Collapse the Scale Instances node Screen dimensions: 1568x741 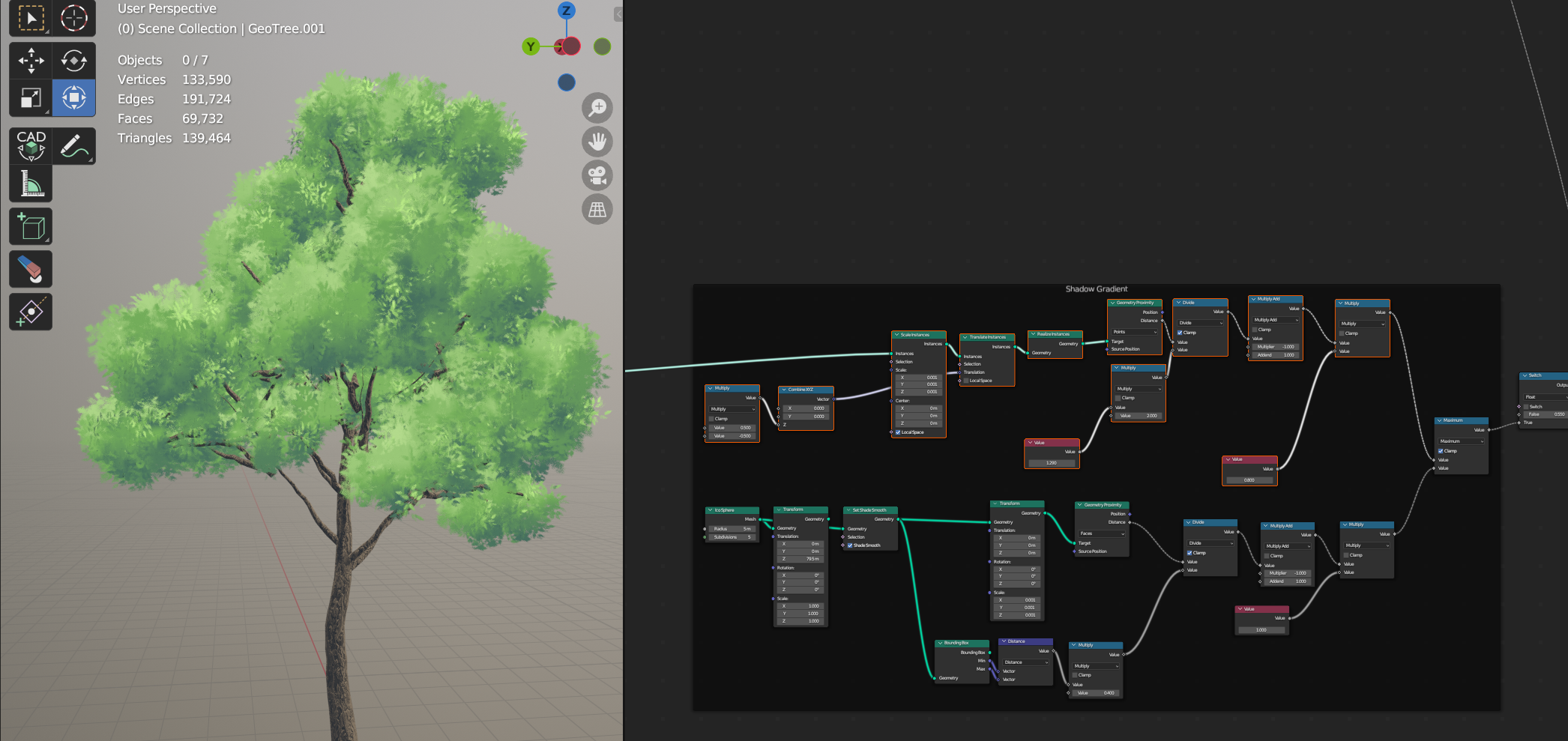coord(896,335)
